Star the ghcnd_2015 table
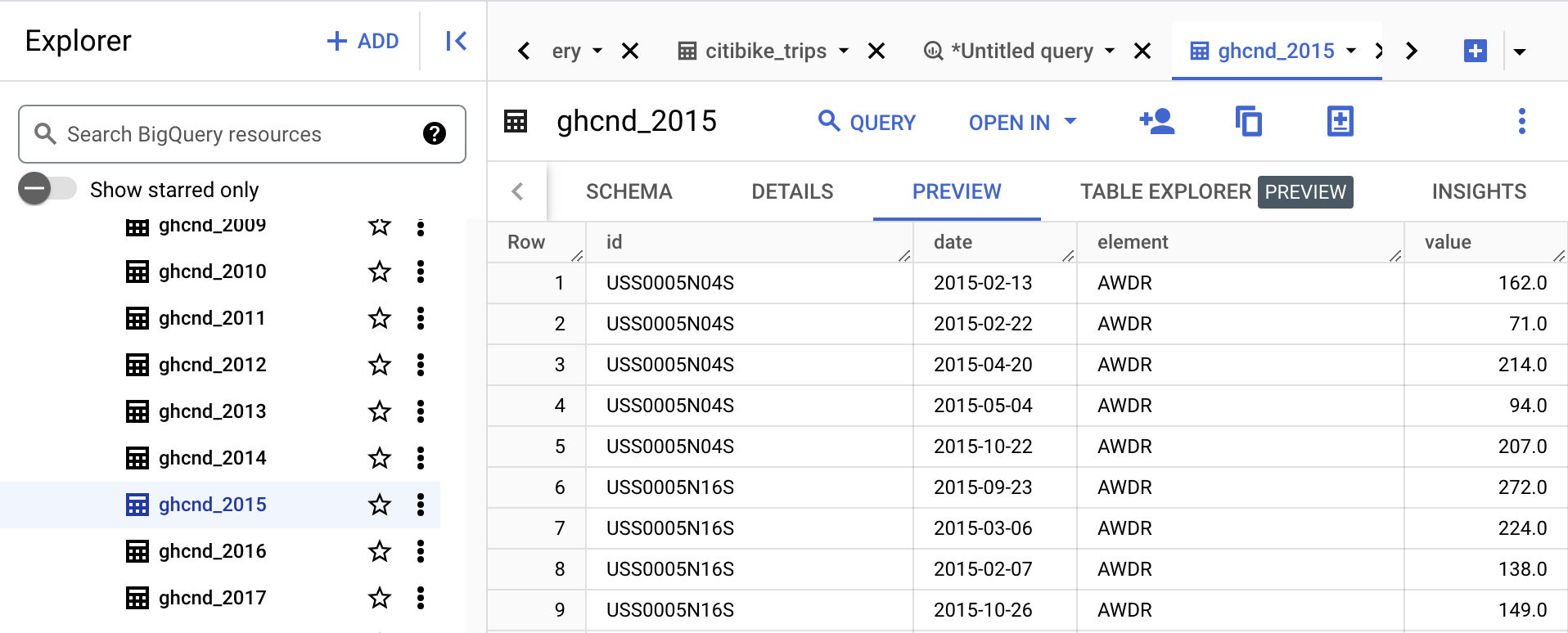The image size is (1568, 633). tap(380, 505)
